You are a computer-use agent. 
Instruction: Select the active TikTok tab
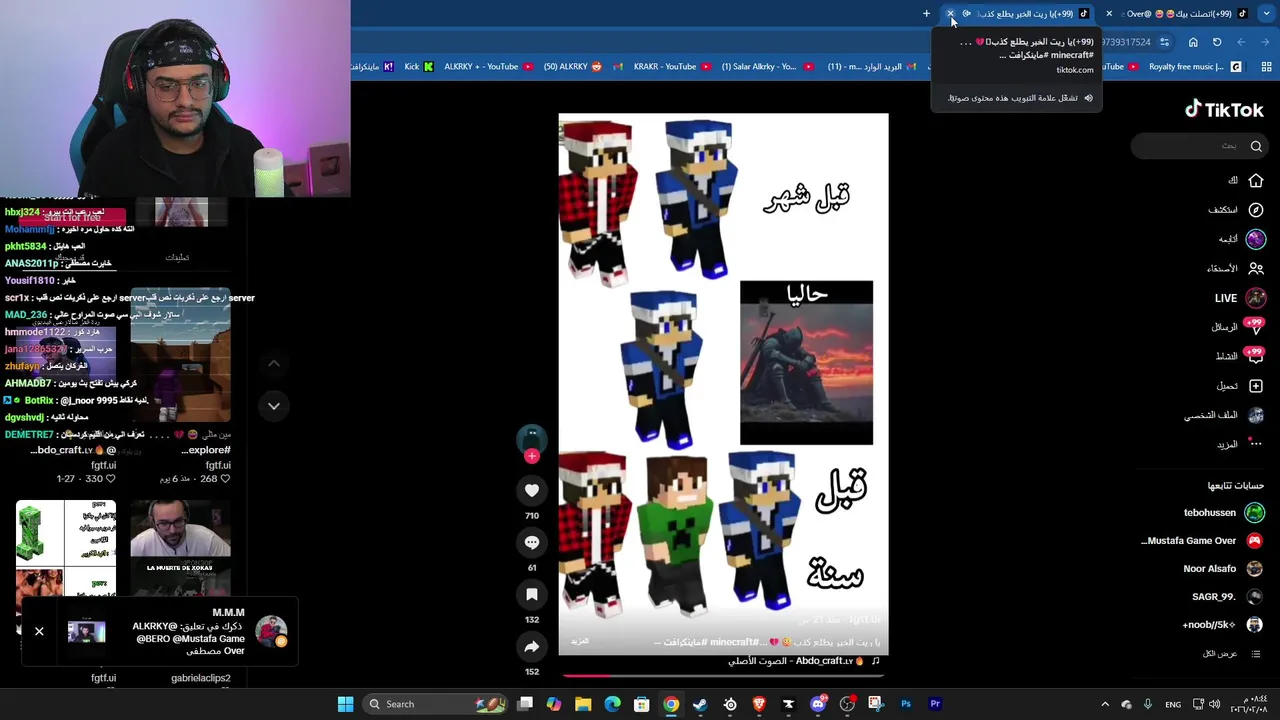click(1018, 14)
